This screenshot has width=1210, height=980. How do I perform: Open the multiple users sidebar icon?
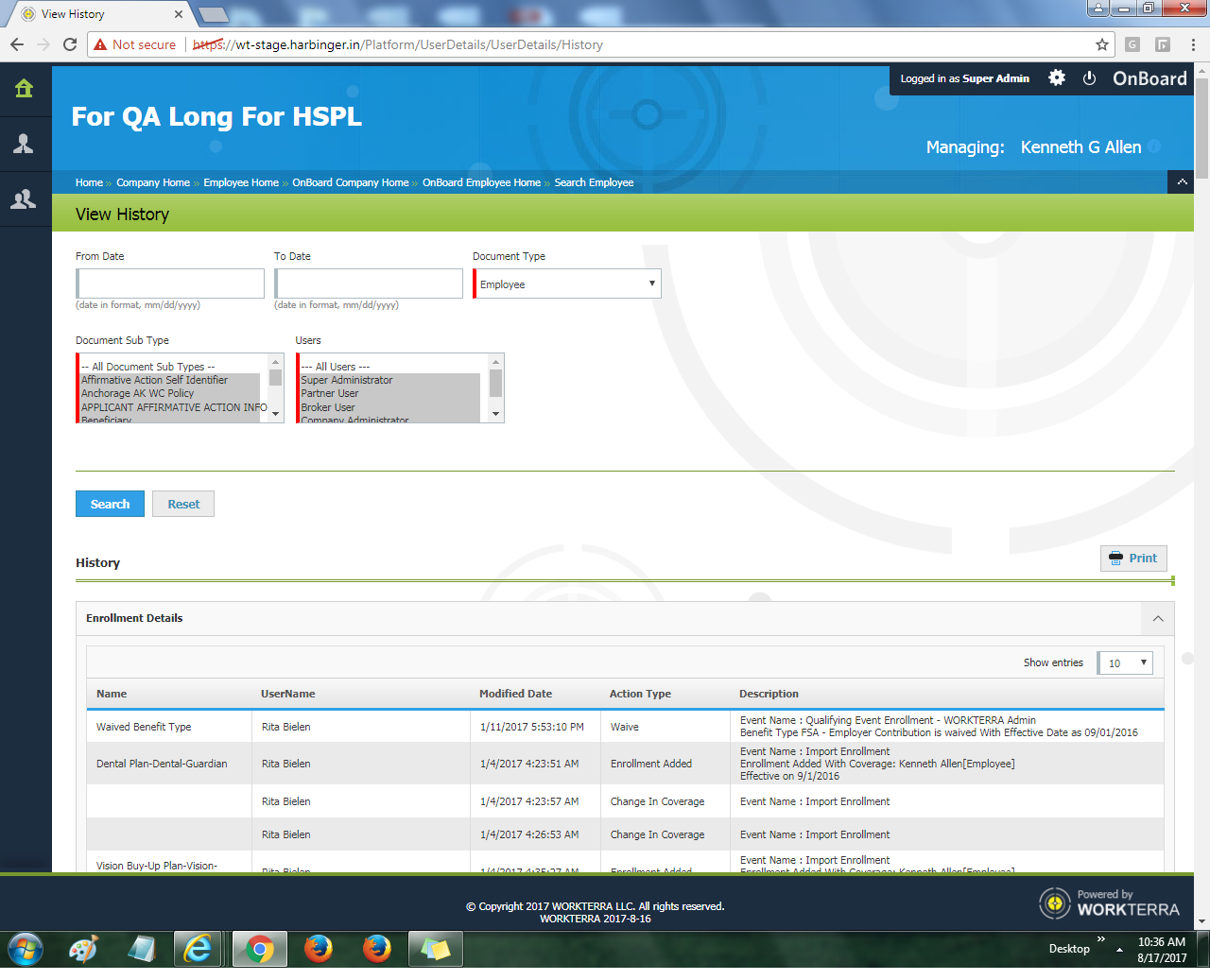point(24,198)
